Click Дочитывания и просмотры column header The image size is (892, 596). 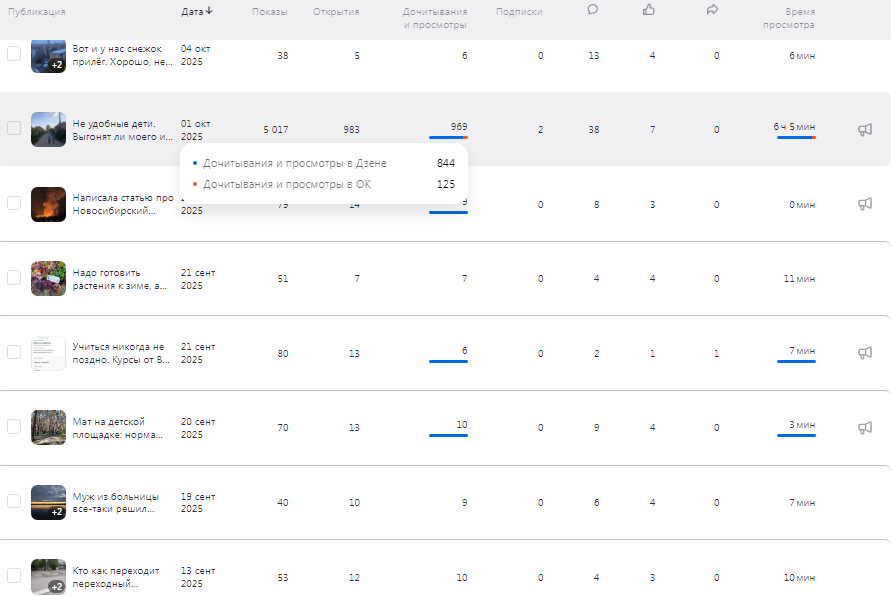pyautogui.click(x=435, y=18)
